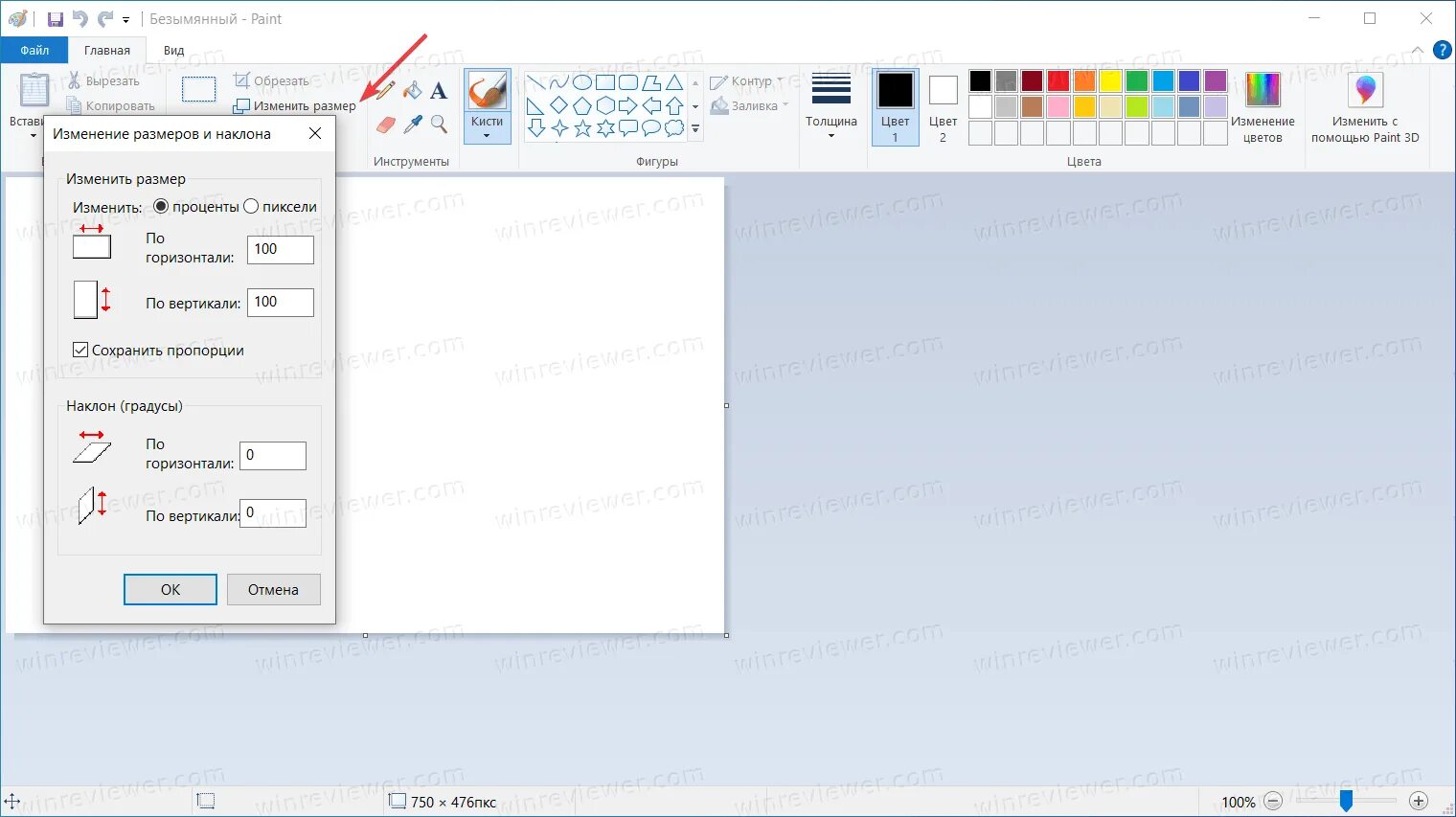1456x817 pixels.
Task: Pick the red color swatch
Action: 1058,80
